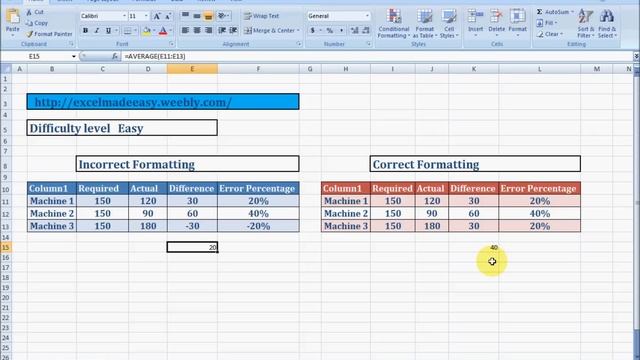Click Merge & Center button
Screen dimensions: 640x360
[269, 31]
